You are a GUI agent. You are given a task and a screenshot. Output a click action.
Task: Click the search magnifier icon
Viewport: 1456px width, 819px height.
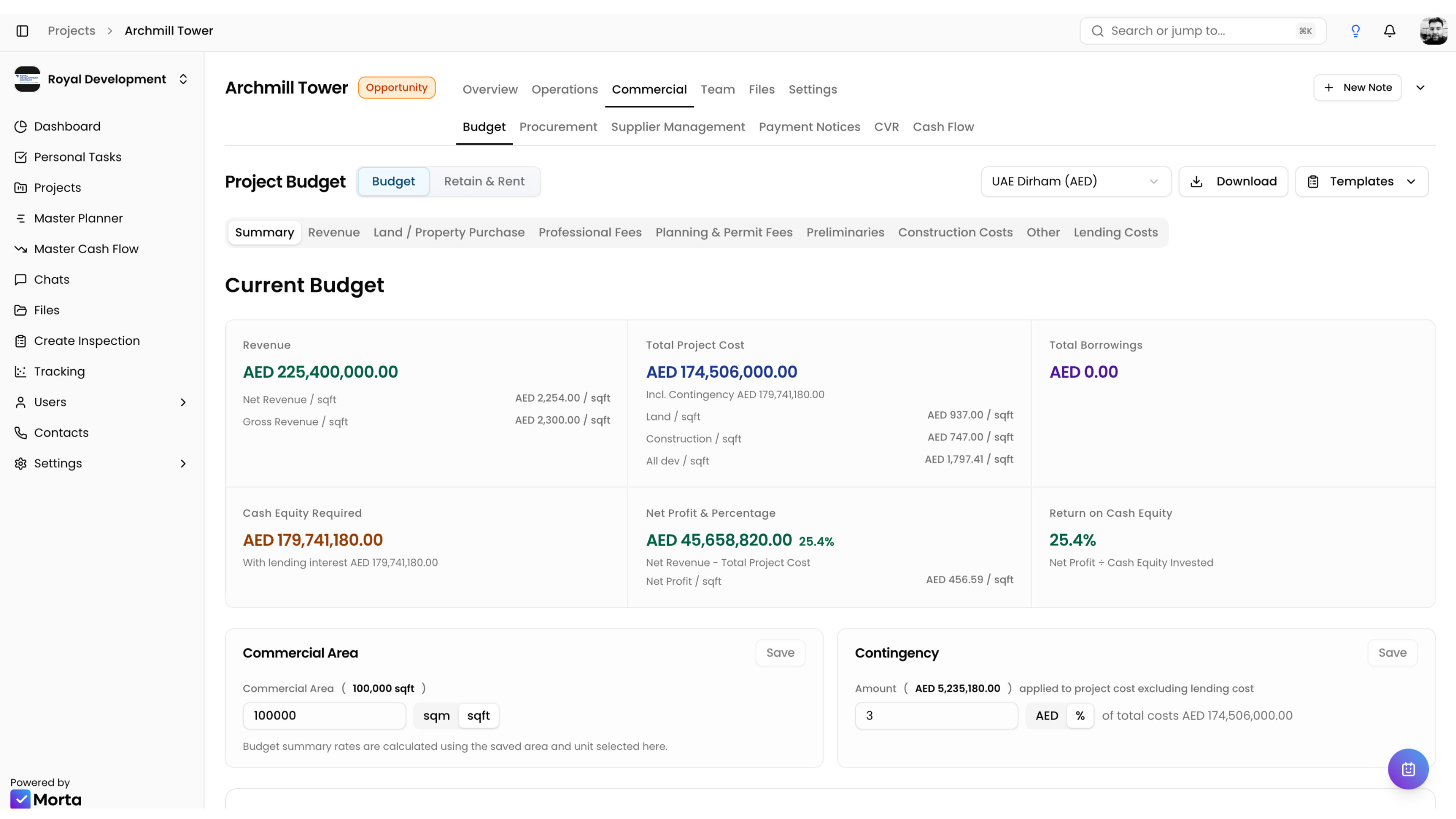[x=1097, y=30]
